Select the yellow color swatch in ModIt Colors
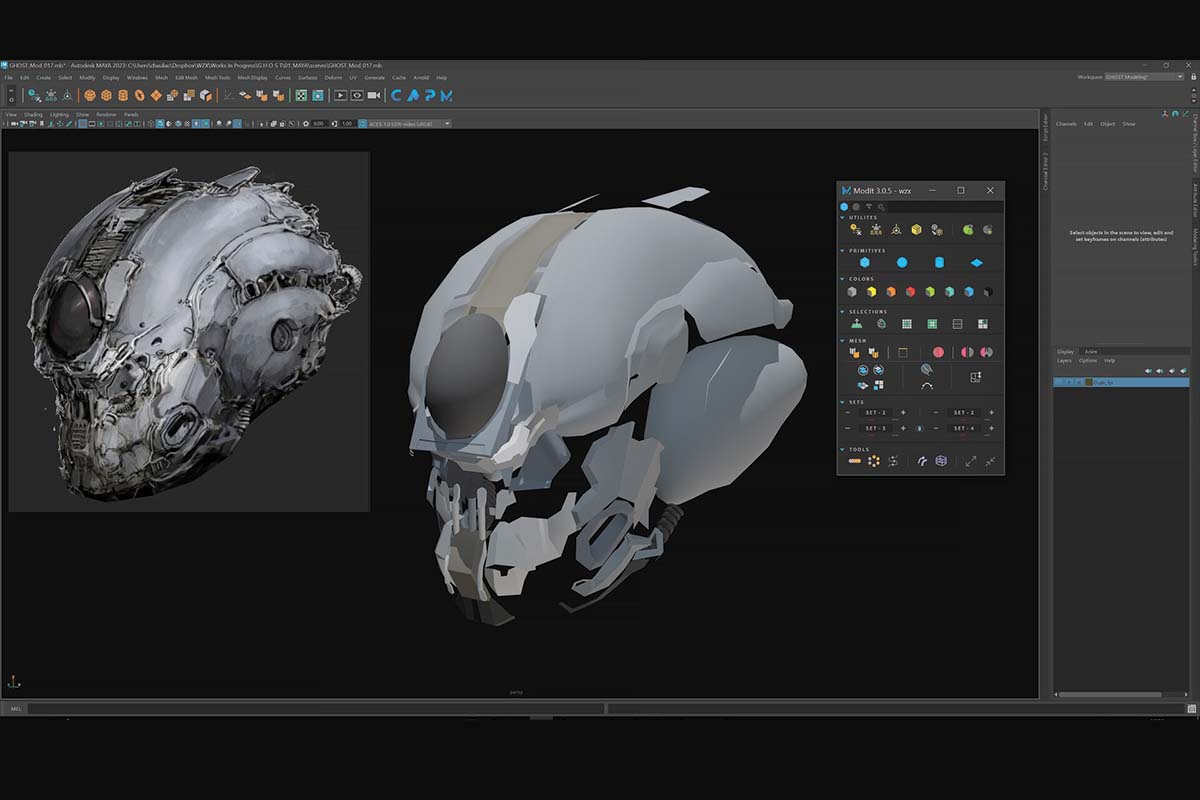 (870, 290)
